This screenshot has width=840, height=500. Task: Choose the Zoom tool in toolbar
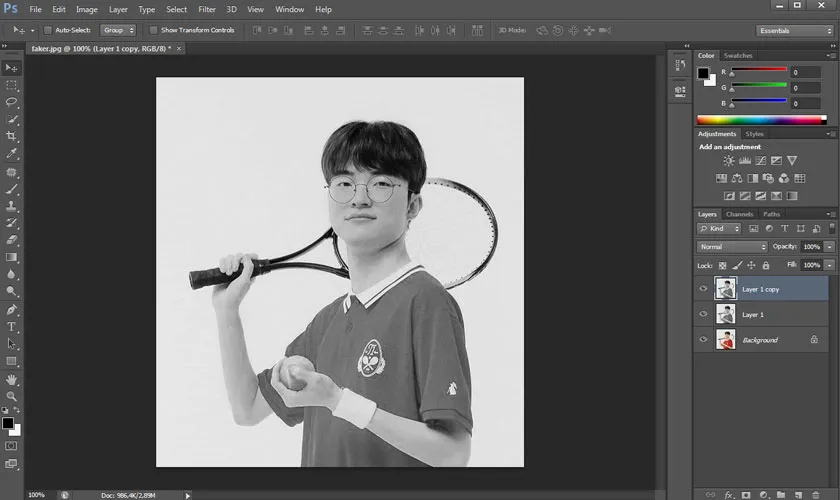coord(11,396)
